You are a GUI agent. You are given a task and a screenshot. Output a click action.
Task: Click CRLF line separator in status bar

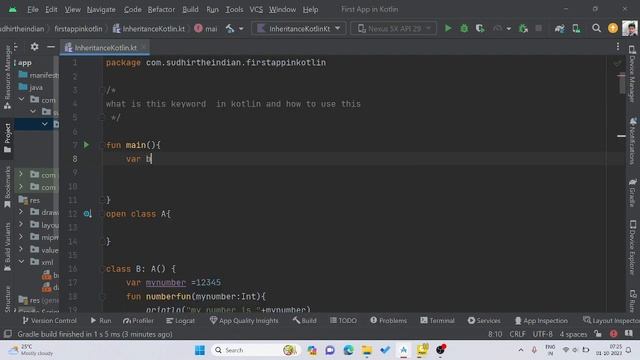click(517, 334)
